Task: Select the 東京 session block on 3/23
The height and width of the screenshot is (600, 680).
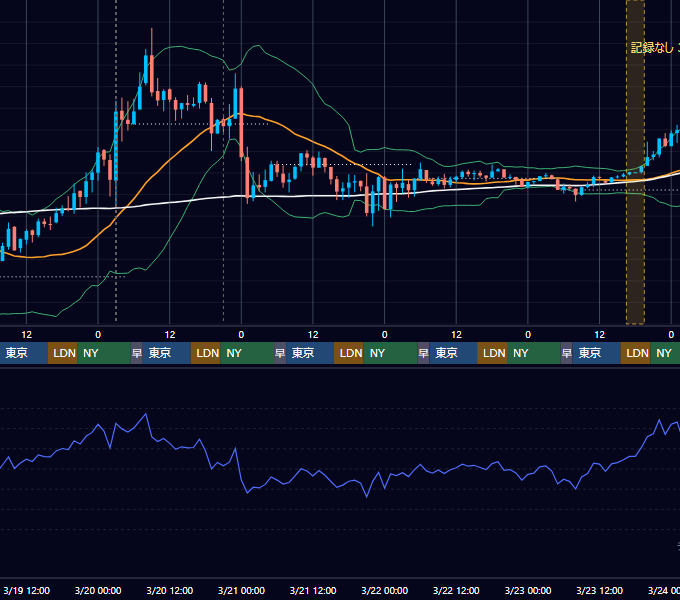Action: (x=597, y=353)
